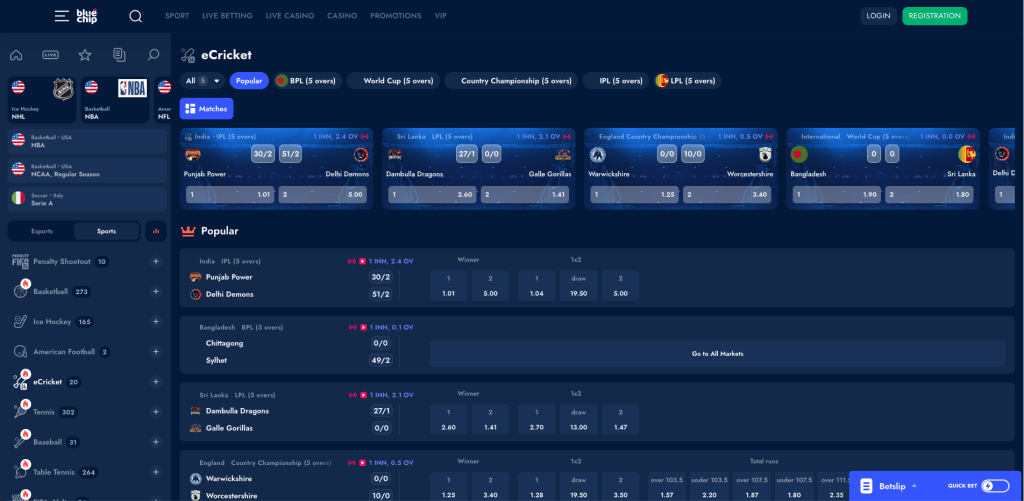Open PROMOTIONS in top navigation
Screen dimensions: 1024x501
(x=396, y=16)
